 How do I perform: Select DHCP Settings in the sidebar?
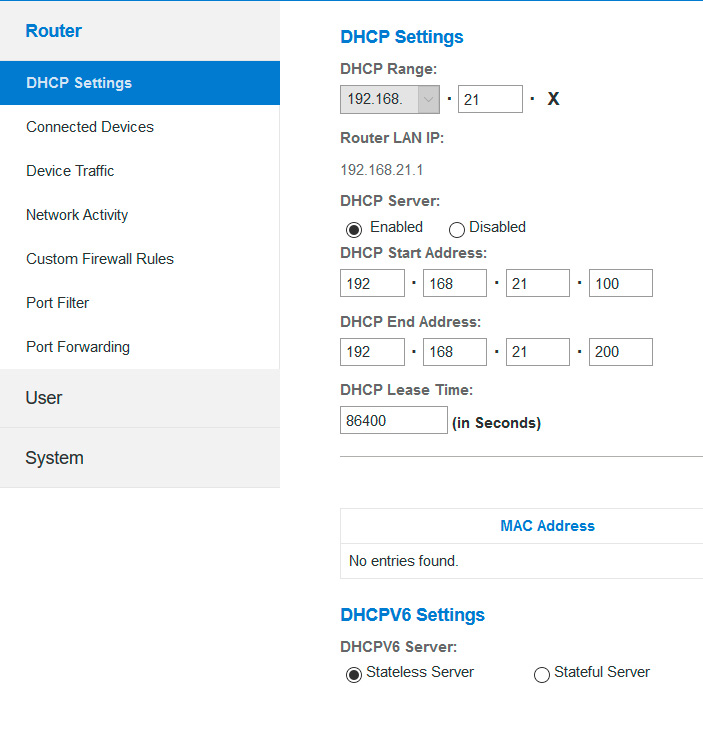click(x=79, y=83)
